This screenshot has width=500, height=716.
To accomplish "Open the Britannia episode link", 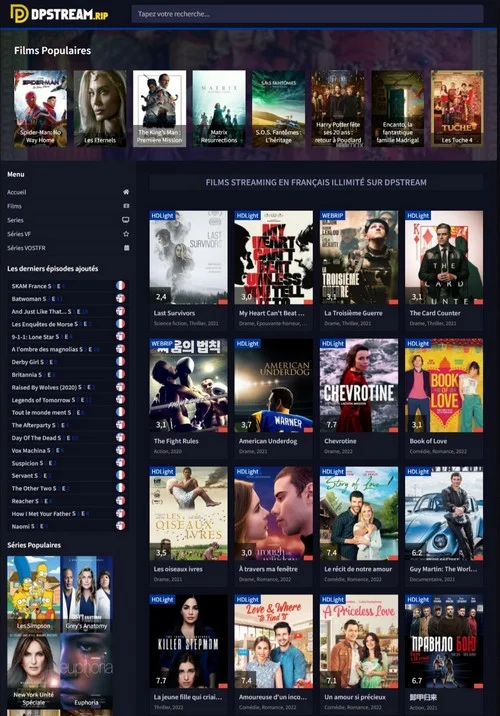I will (33, 374).
